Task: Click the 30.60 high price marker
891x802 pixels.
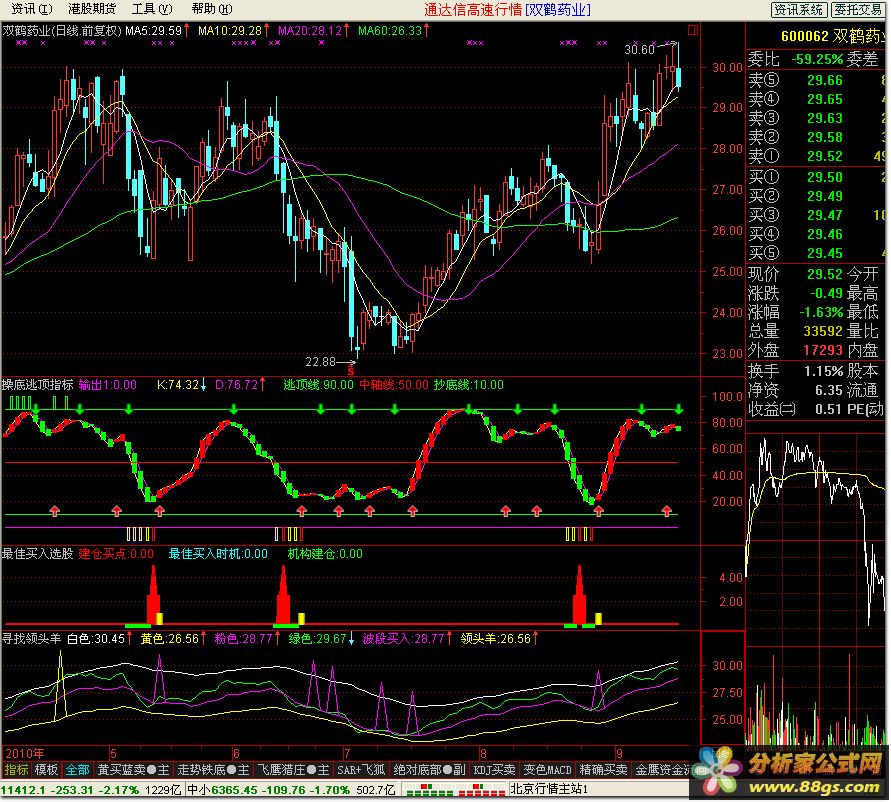Action: (x=640, y=49)
